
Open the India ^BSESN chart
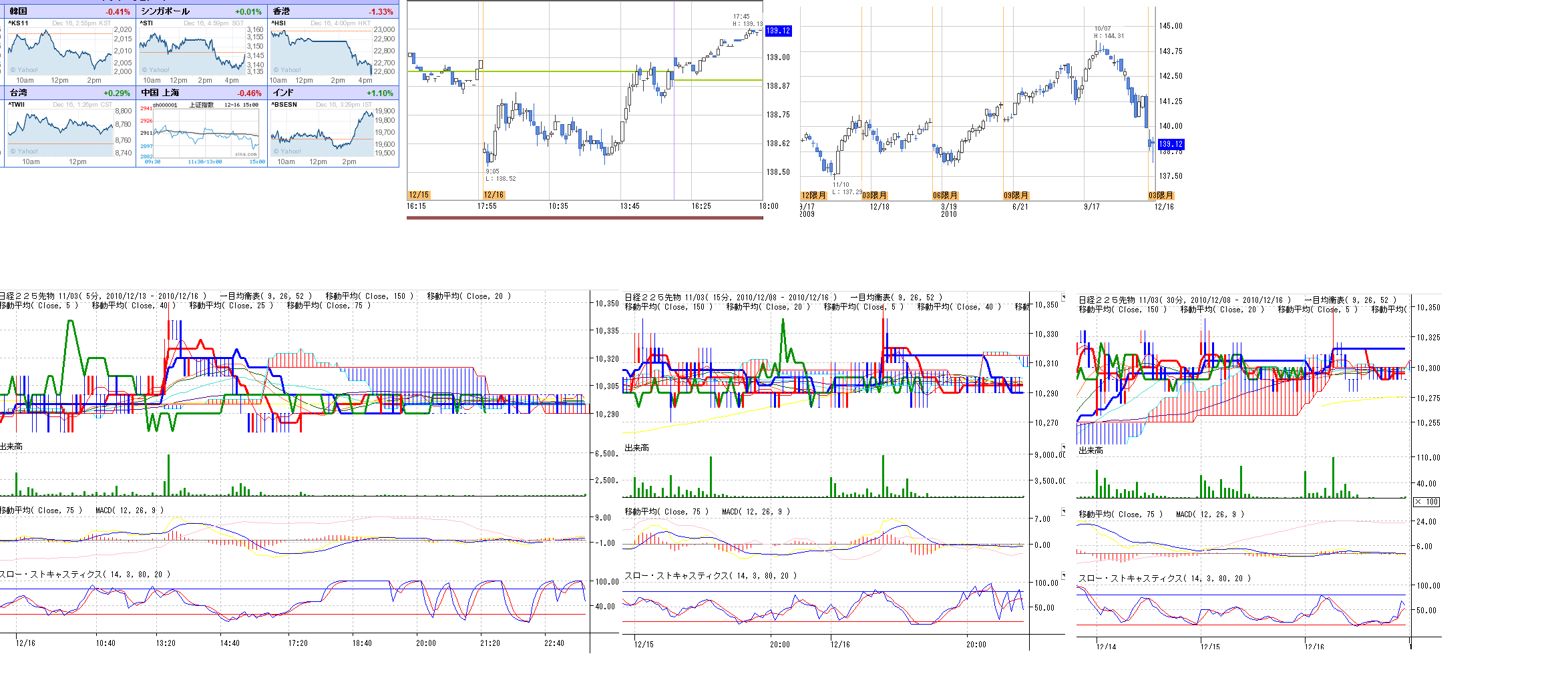tap(322, 133)
